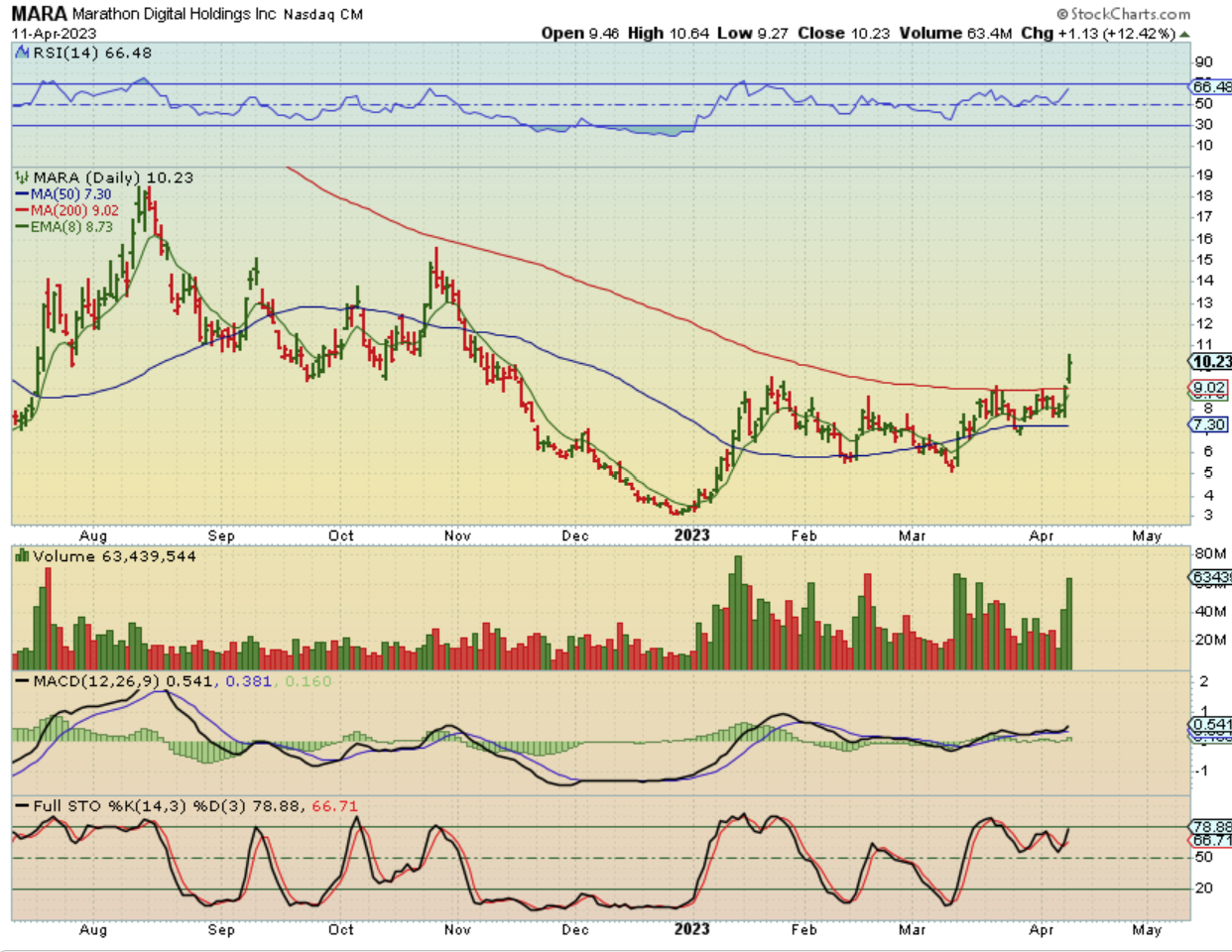Click the High 10.64 value
Screen dimensions: 1232x952
(669, 33)
